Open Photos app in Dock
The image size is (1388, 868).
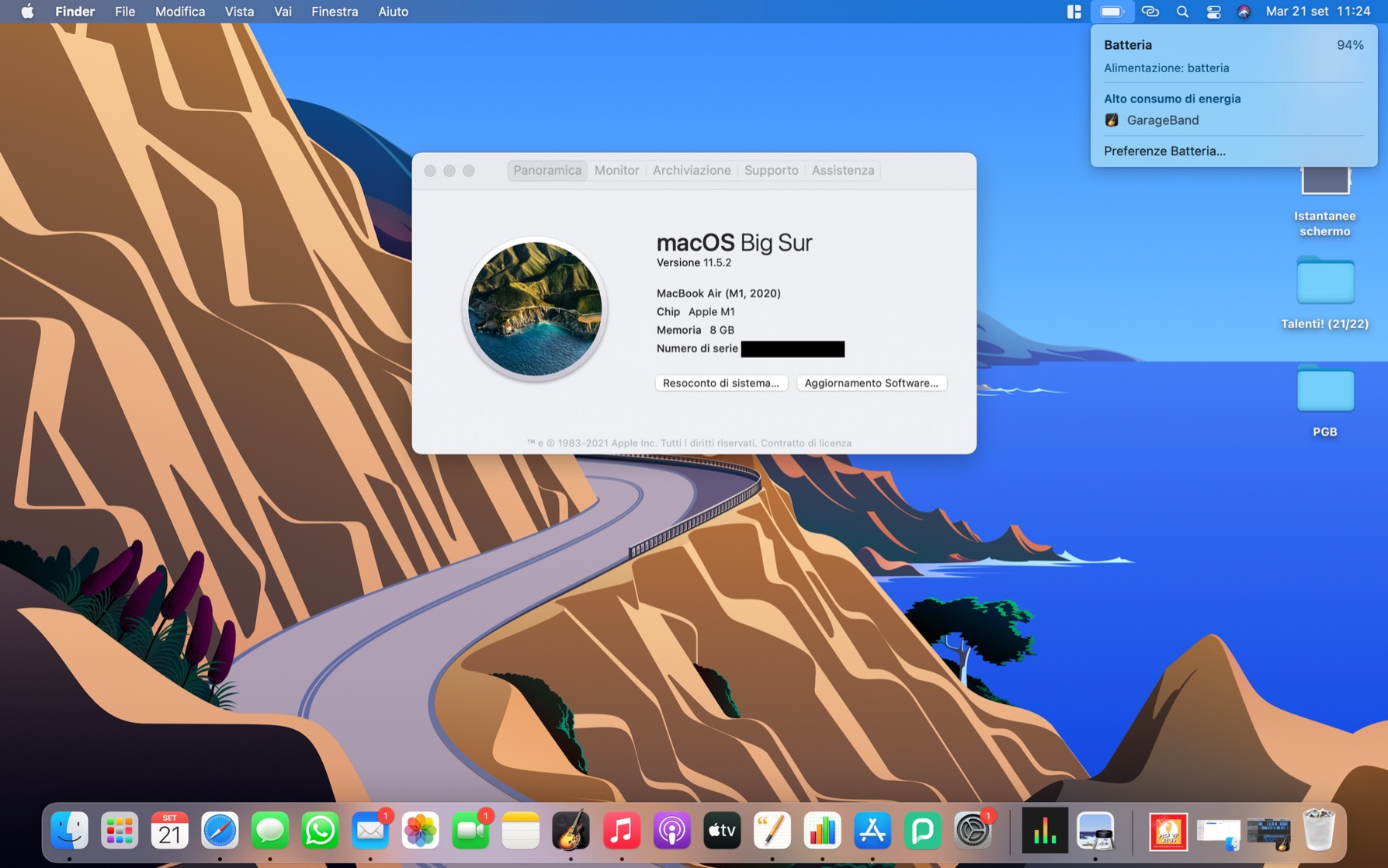(420, 831)
